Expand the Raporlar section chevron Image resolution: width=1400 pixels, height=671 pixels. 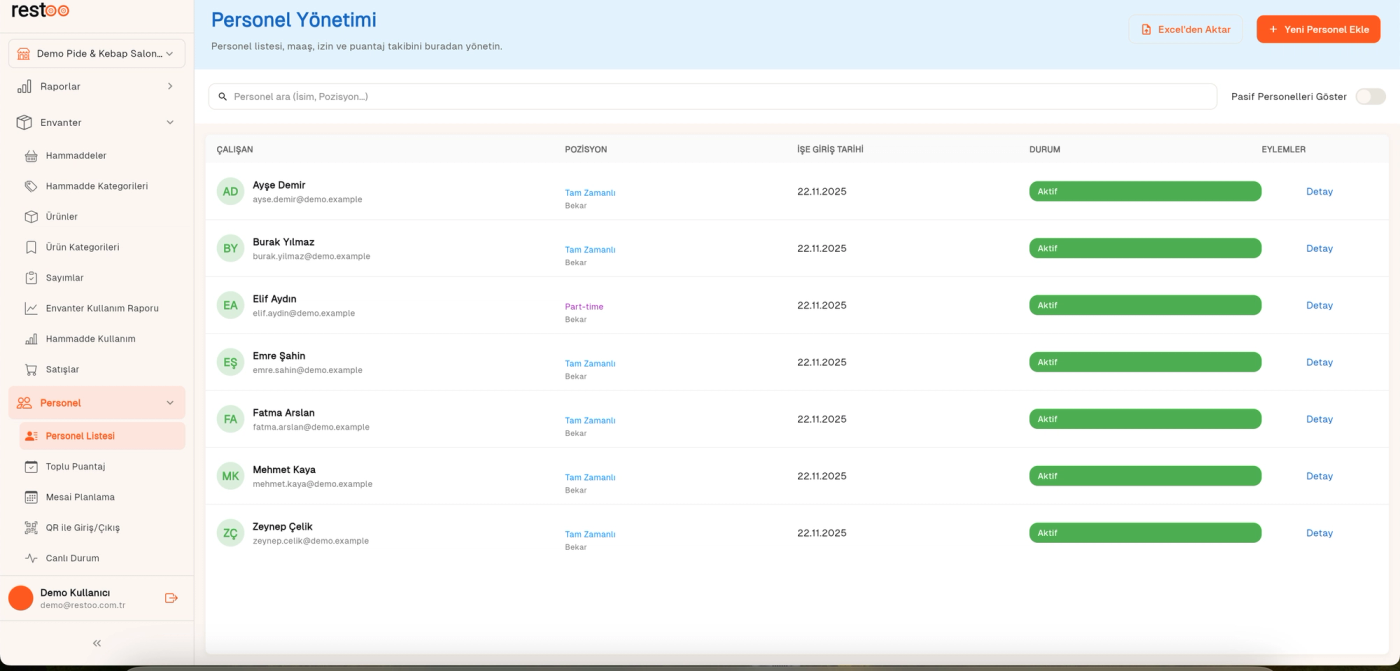tap(170, 87)
